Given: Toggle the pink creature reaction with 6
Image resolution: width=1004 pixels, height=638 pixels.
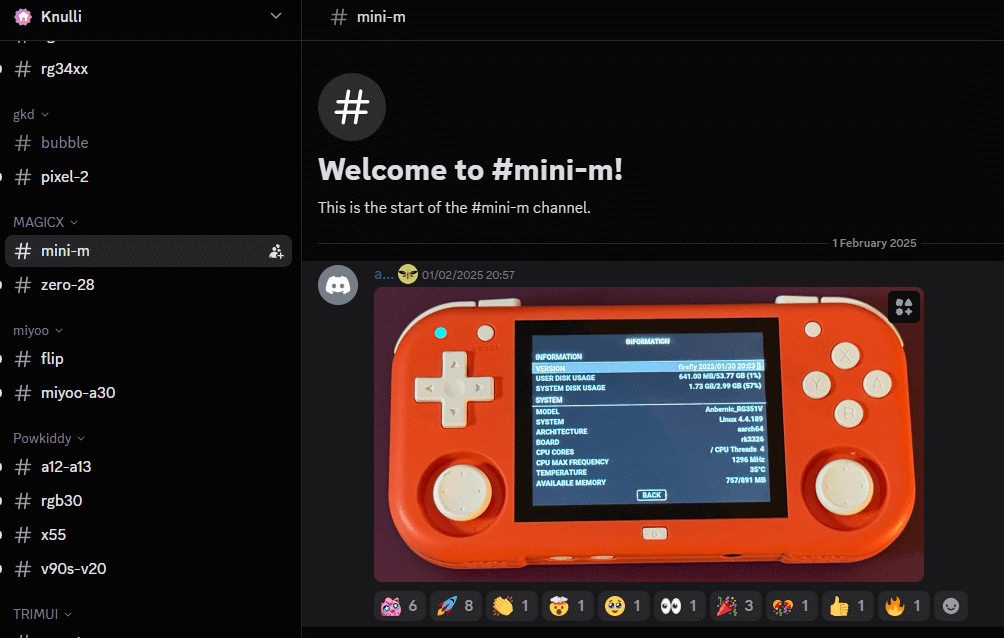Looking at the screenshot, I should click(400, 606).
